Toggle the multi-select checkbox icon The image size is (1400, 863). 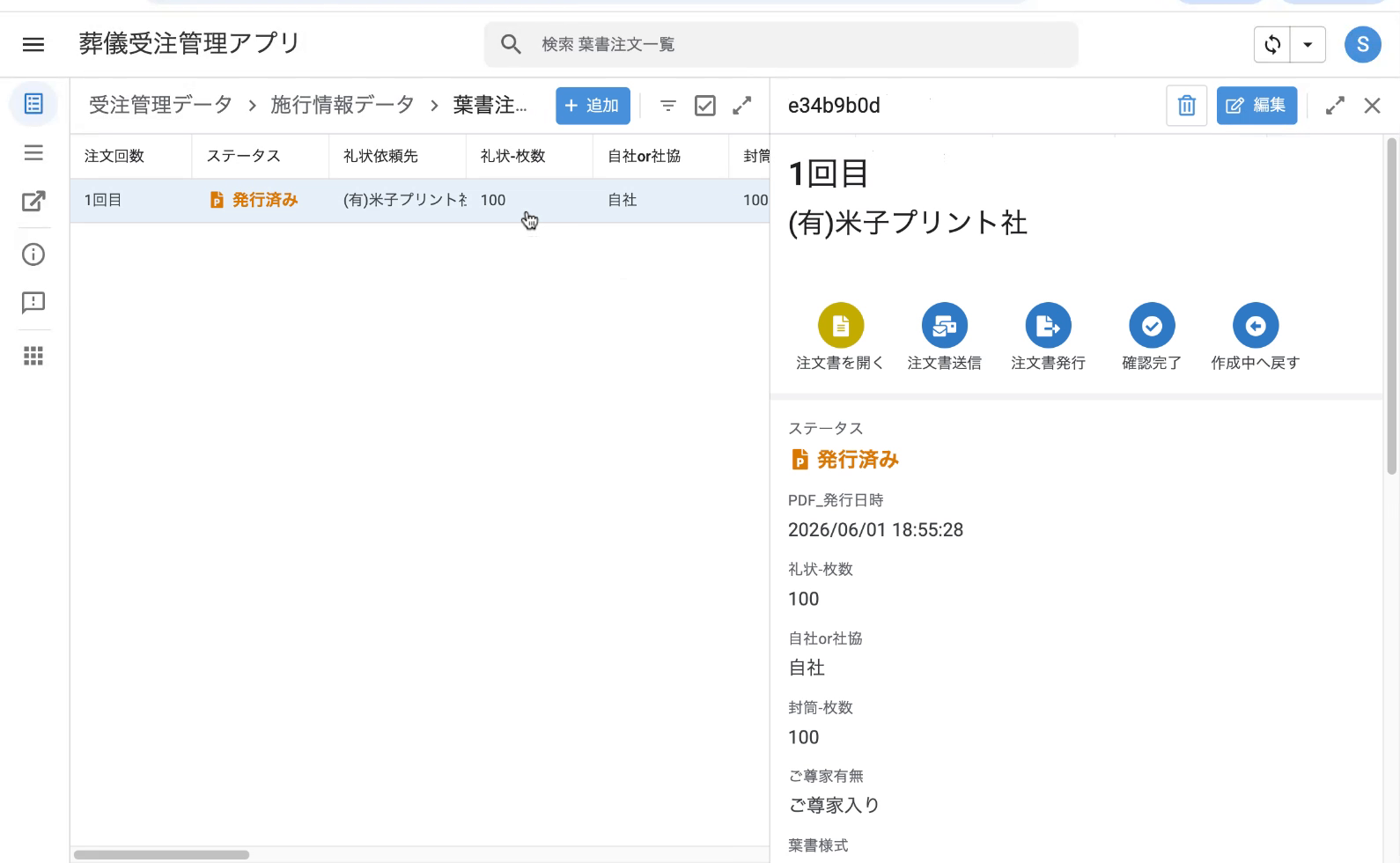(x=705, y=106)
